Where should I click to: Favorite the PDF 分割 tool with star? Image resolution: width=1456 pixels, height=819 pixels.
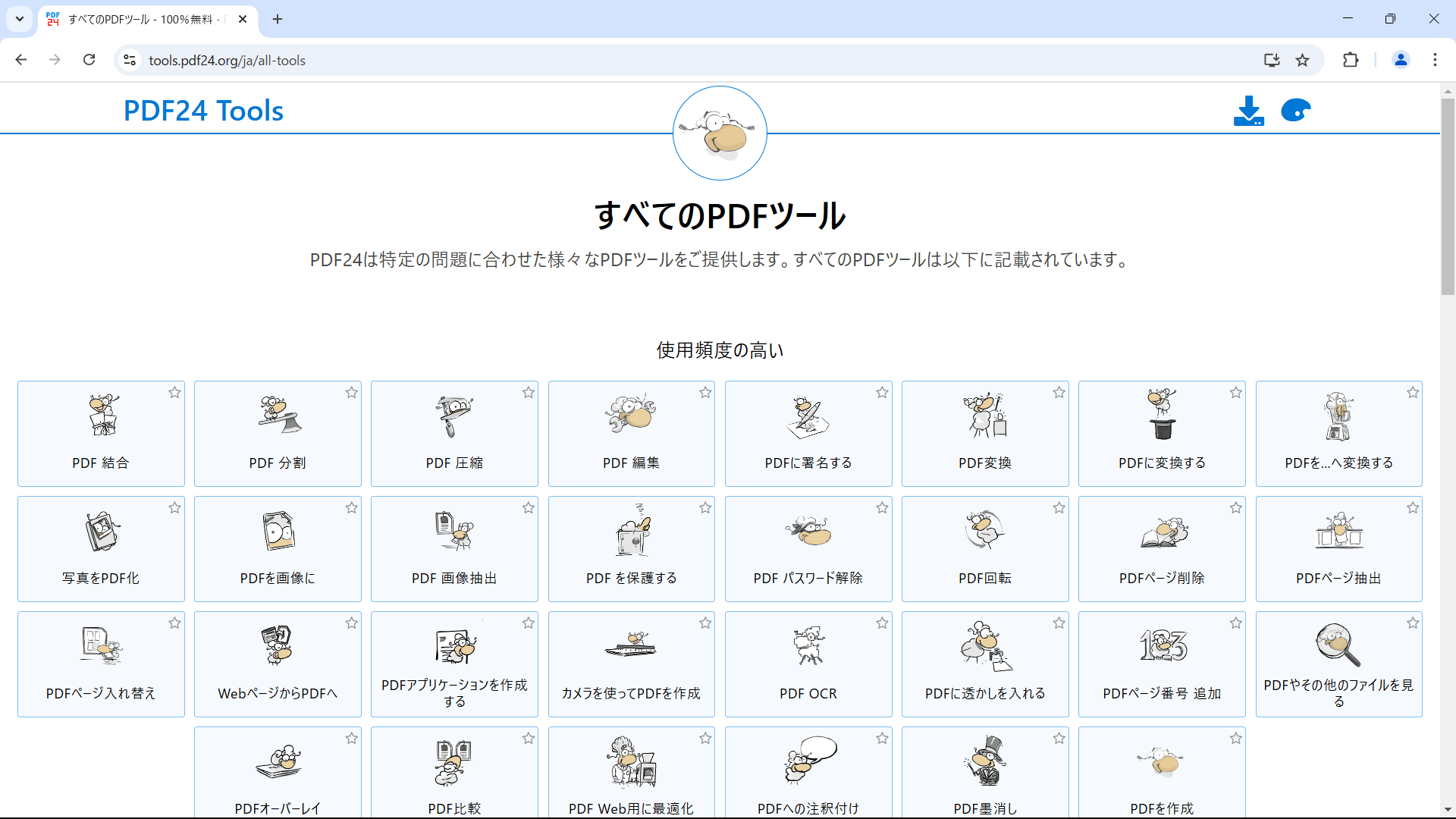tap(351, 393)
